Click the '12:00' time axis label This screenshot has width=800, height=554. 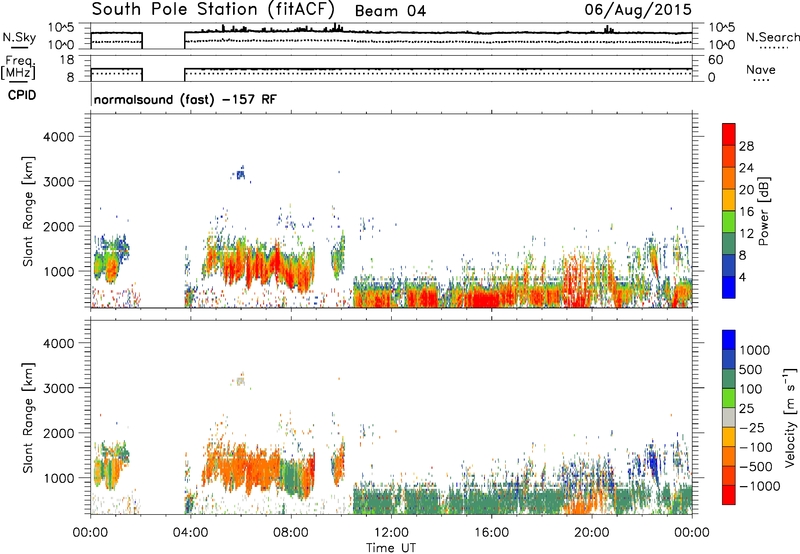click(391, 533)
